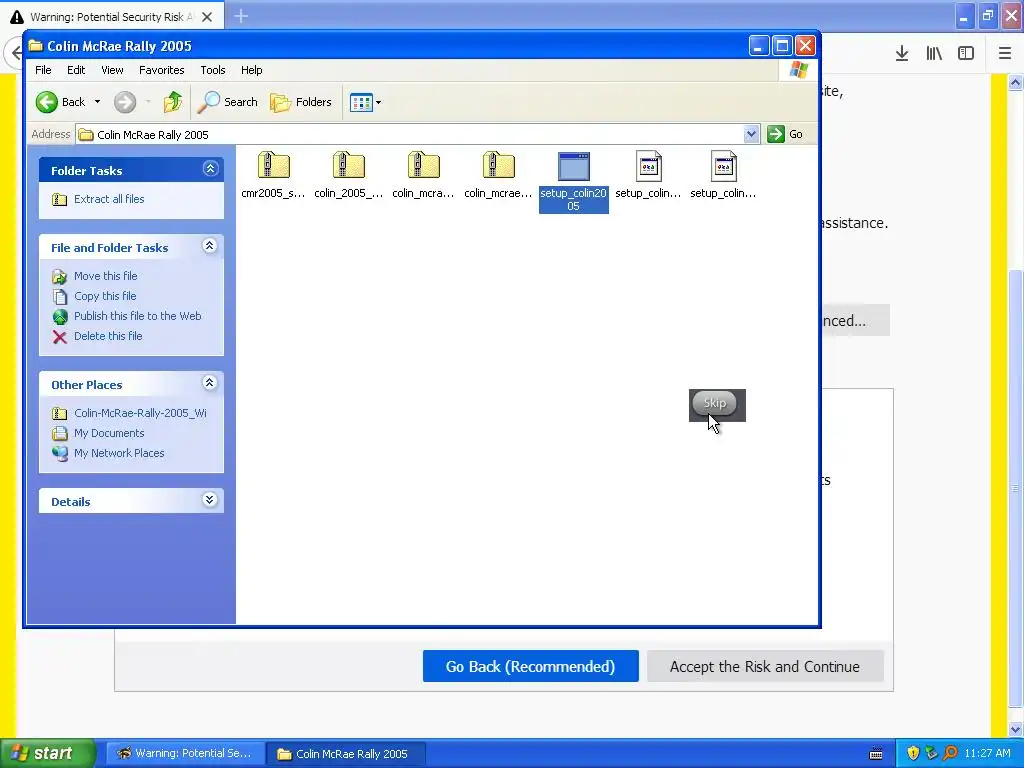The width and height of the screenshot is (1024, 768).
Task: Open the Edit menu
Action: [x=76, y=70]
